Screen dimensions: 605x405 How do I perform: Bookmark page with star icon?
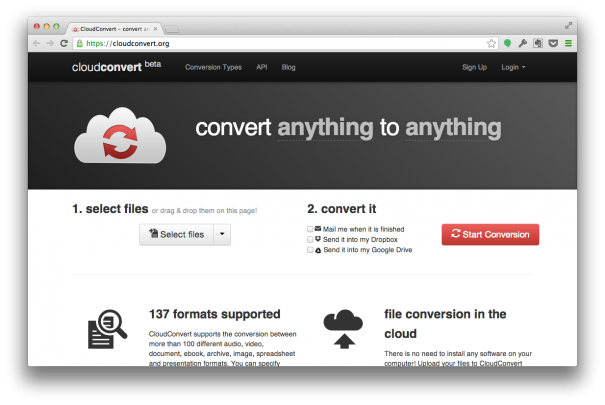coord(491,43)
